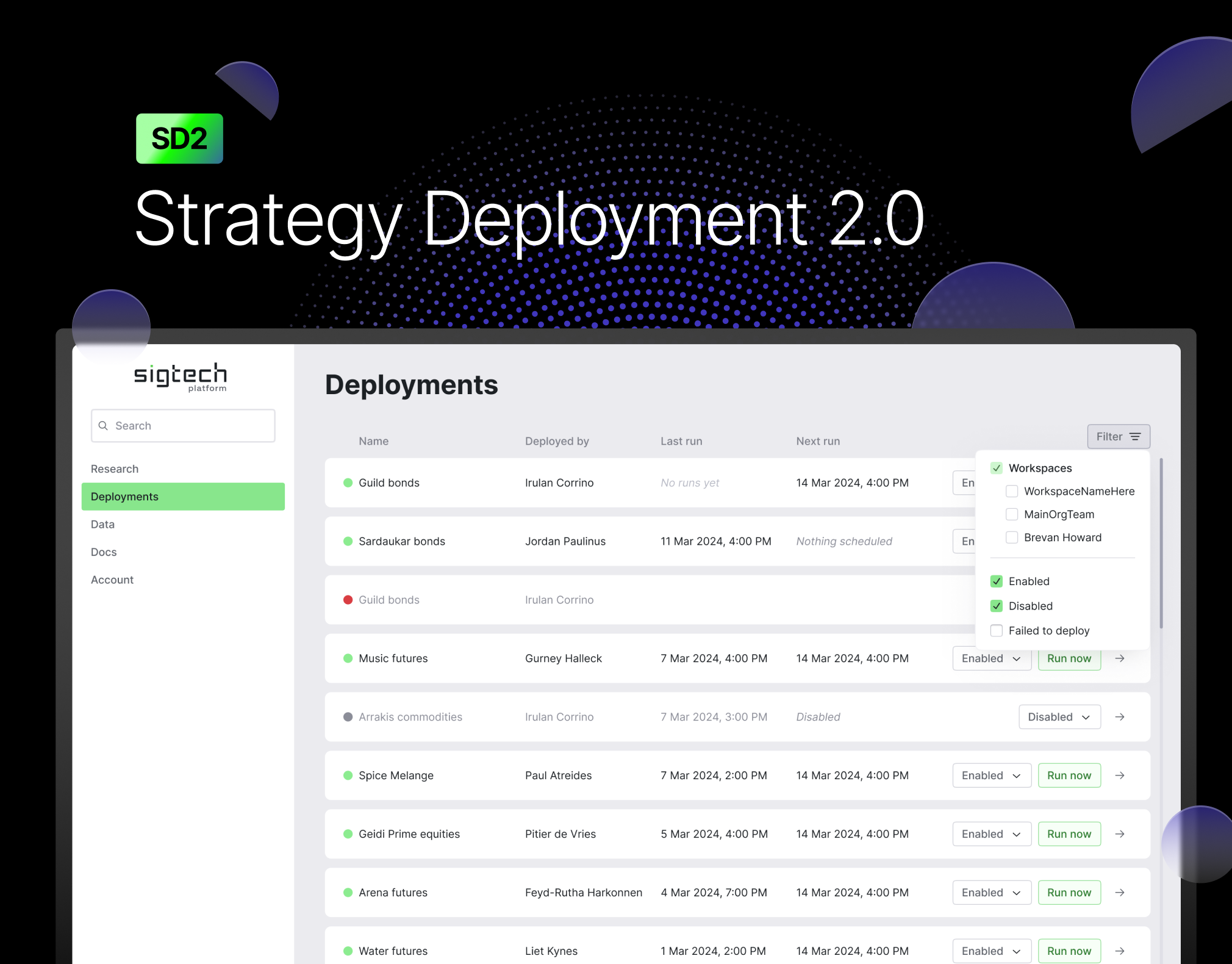Click status dot for Arena futures
Image resolution: width=1232 pixels, height=964 pixels.
348,893
